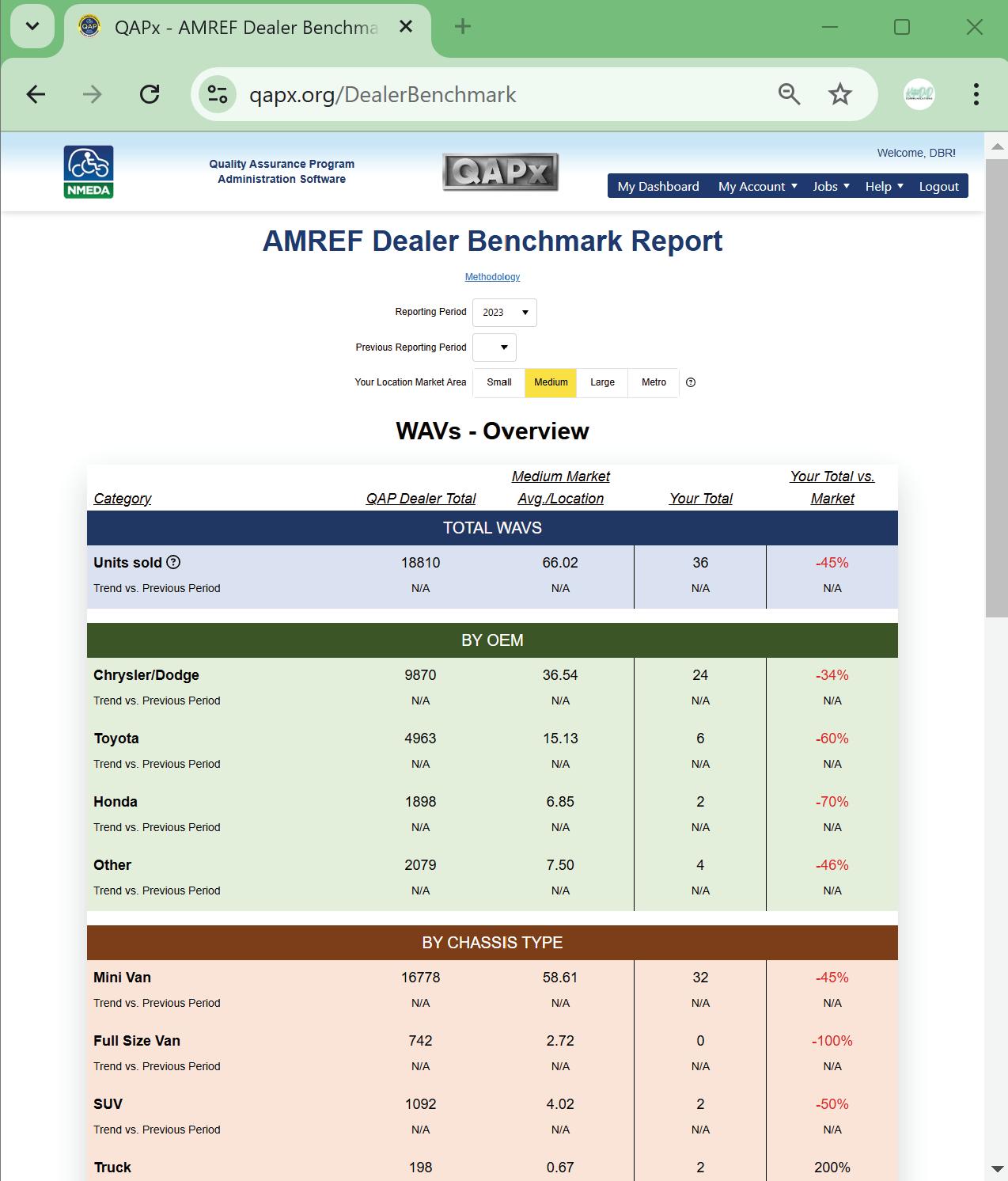Click the -100% Full Size Van value
Image resolution: width=1008 pixels, height=1181 pixels.
click(832, 1041)
